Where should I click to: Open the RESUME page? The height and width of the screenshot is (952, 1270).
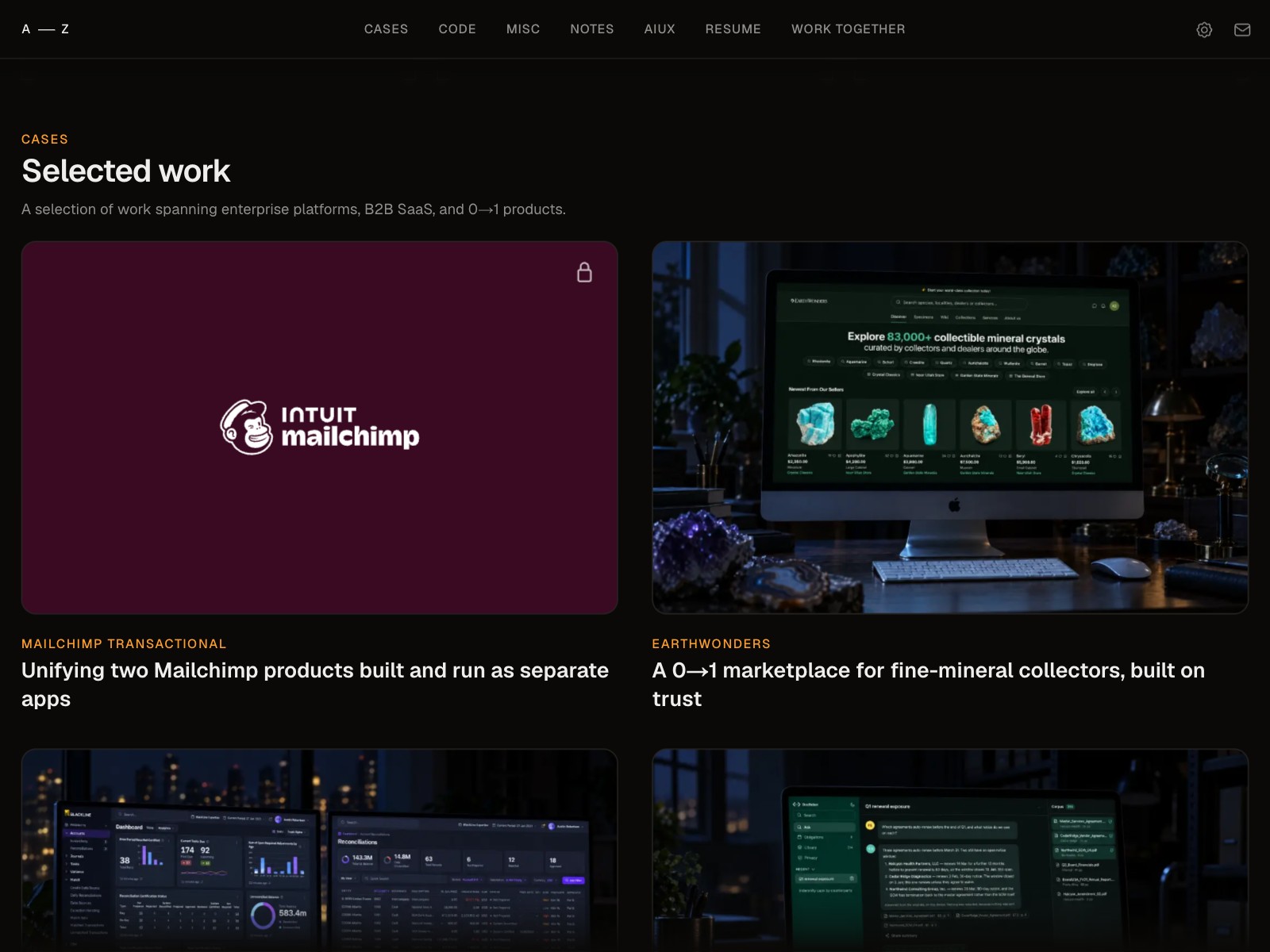[733, 29]
